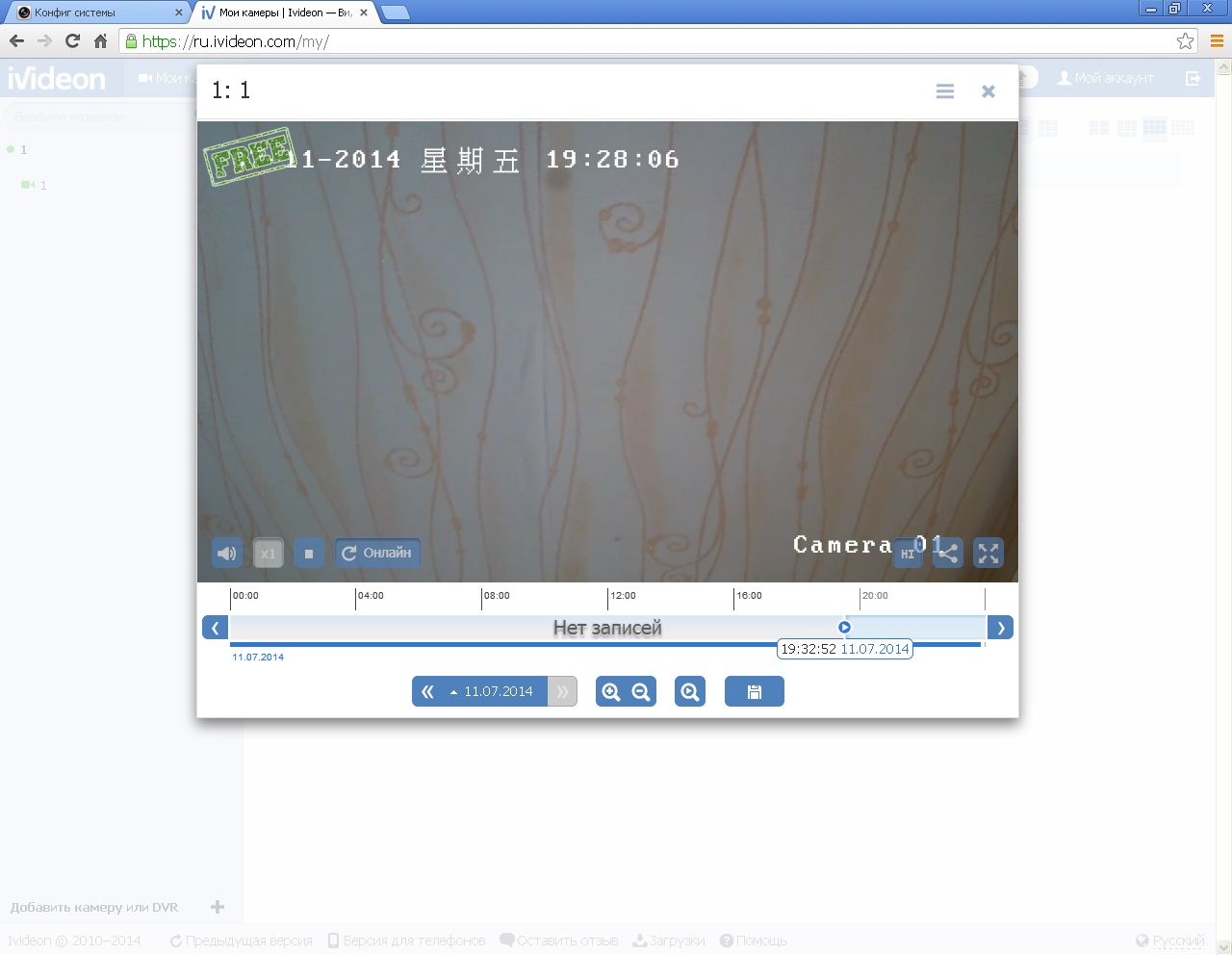Open a new browser tab
Screen dimensions: 1232x955
click(x=395, y=13)
